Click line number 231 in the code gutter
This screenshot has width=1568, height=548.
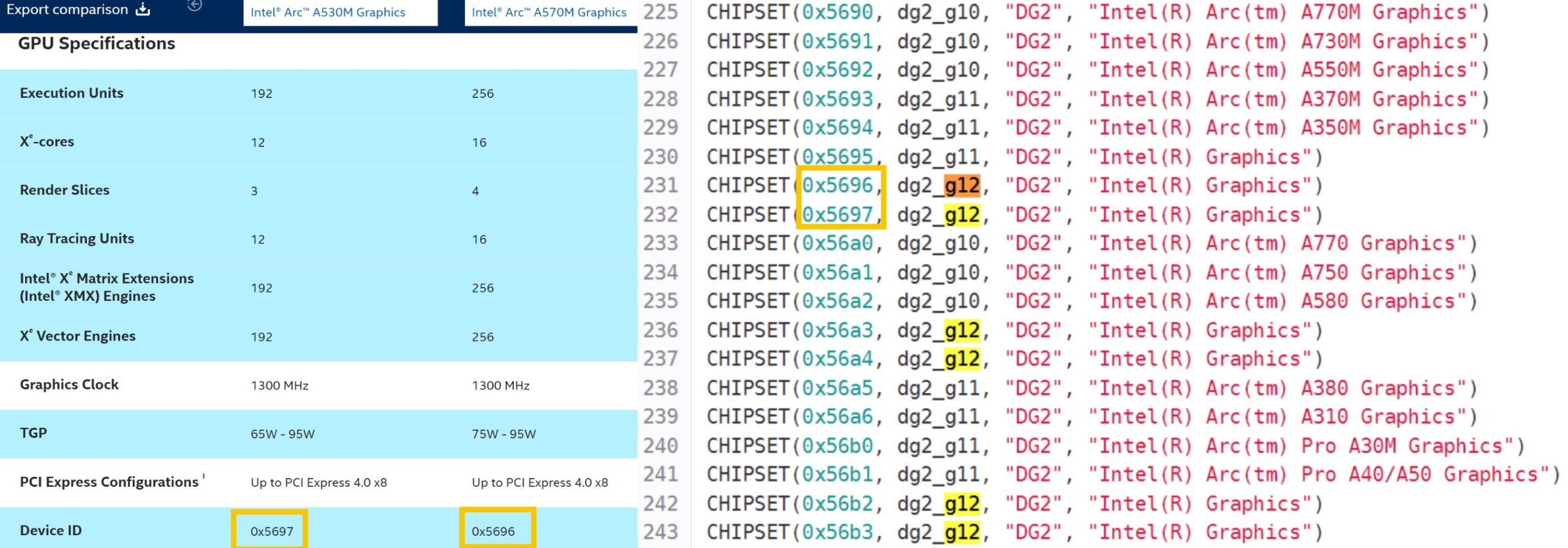click(660, 185)
